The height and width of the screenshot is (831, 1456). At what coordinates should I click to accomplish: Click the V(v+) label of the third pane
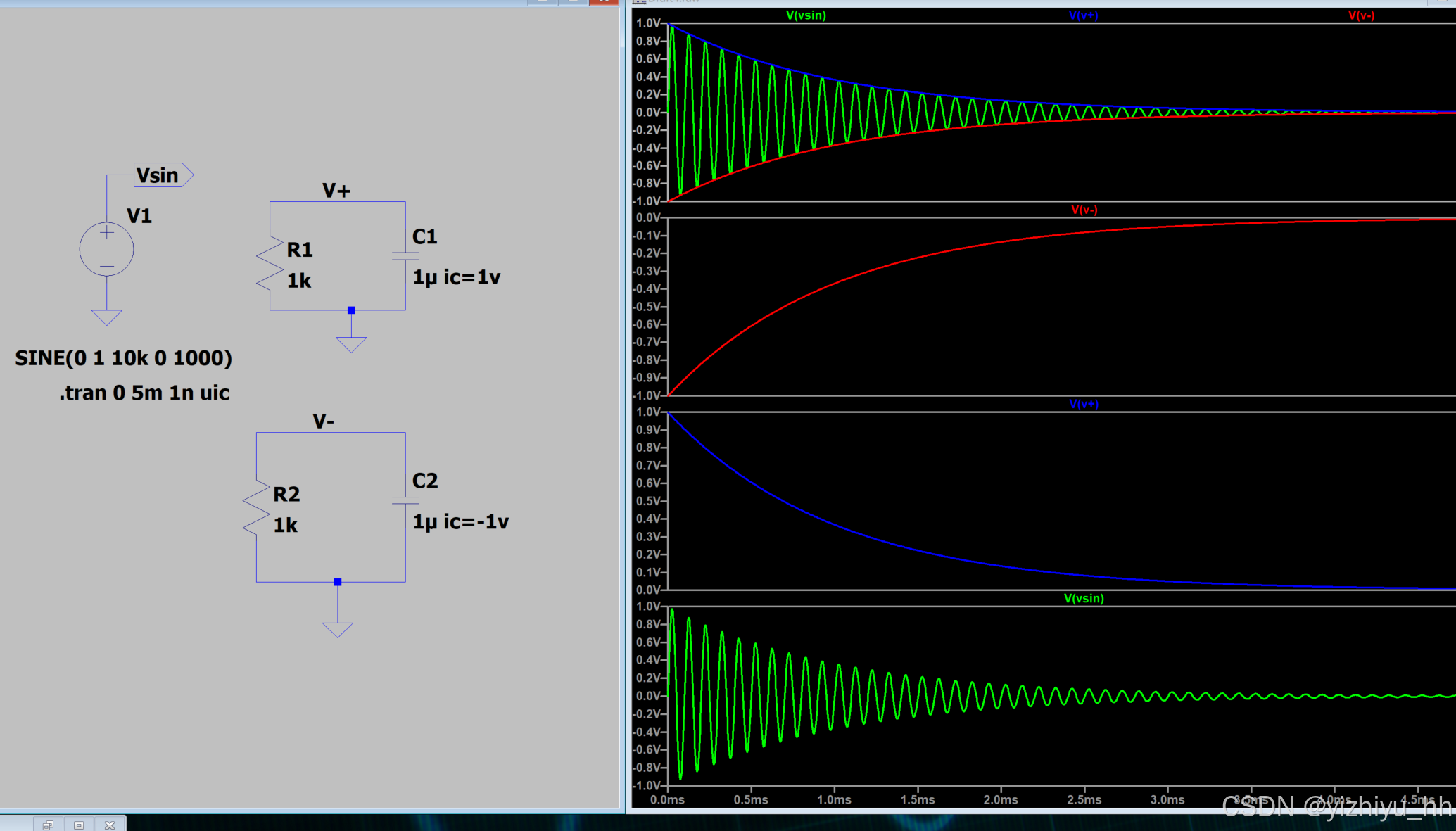1084,404
